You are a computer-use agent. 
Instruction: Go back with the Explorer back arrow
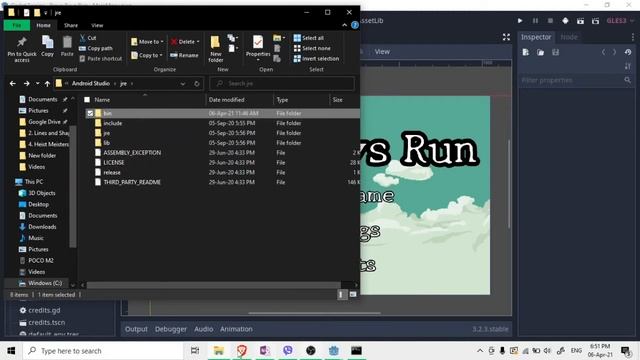(x=13, y=84)
